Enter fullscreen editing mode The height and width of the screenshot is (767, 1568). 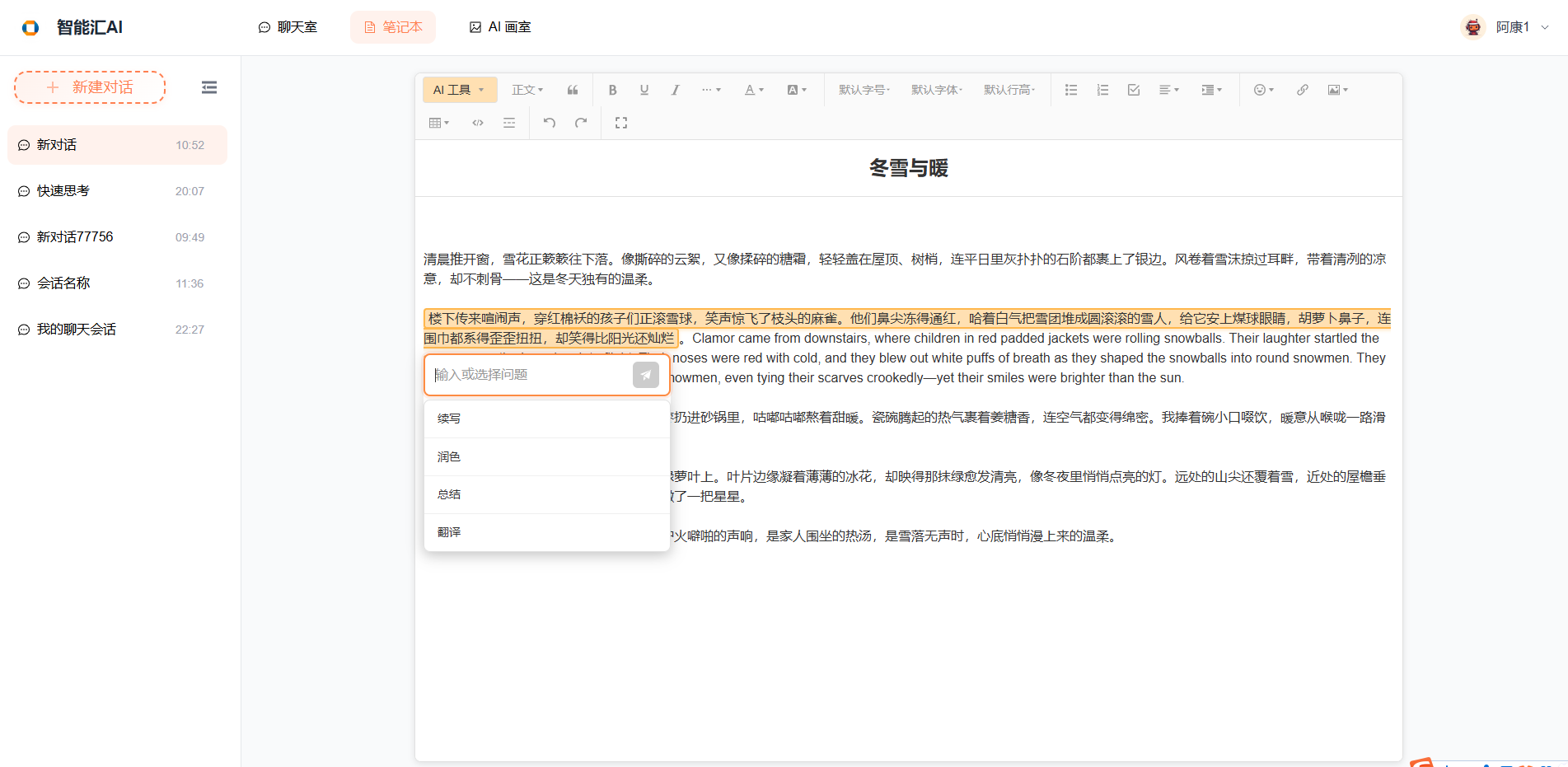click(x=621, y=122)
